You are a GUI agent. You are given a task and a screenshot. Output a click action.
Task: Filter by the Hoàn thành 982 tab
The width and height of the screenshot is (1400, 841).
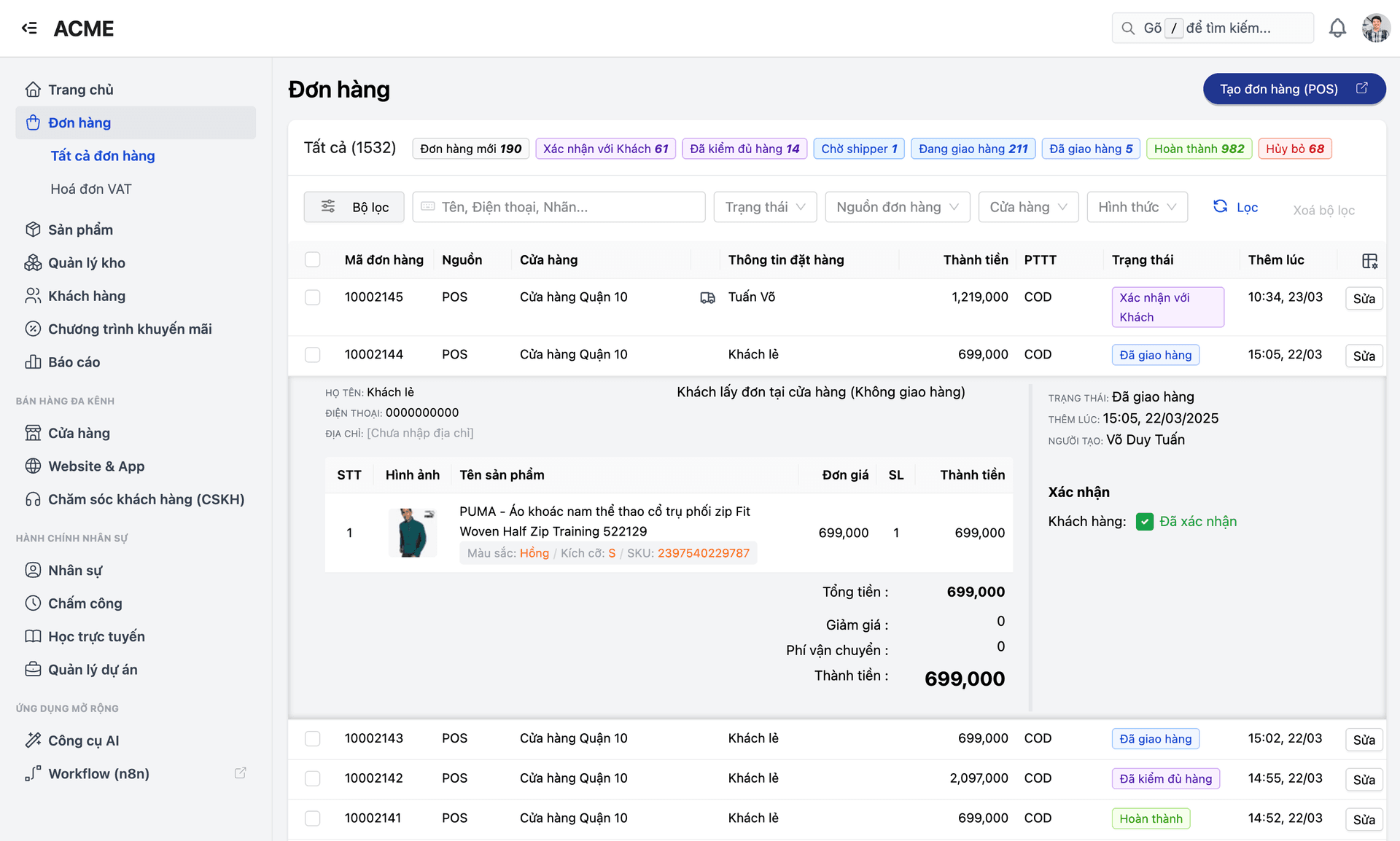click(x=1198, y=148)
